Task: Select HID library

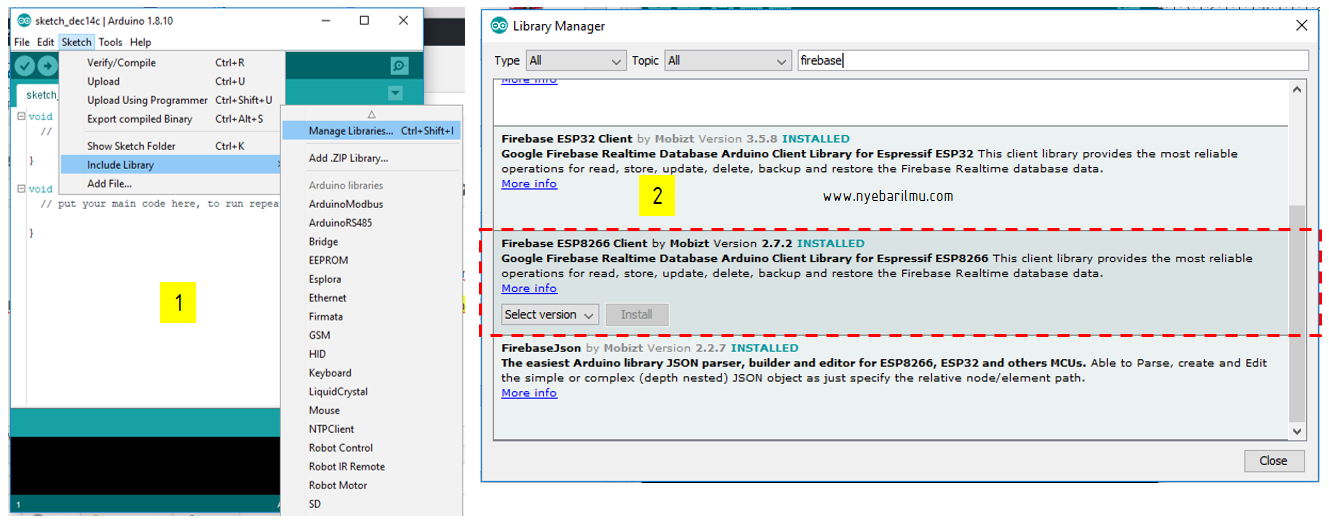Action: 371,354
